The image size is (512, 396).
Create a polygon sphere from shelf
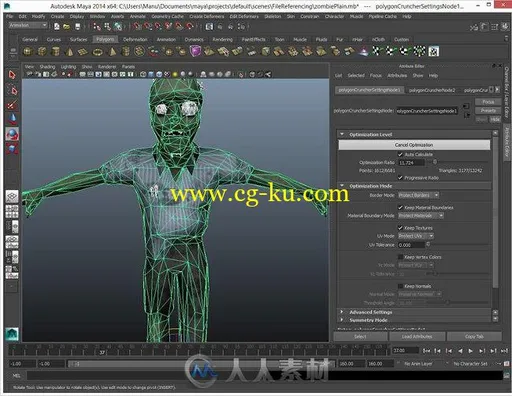(28, 51)
